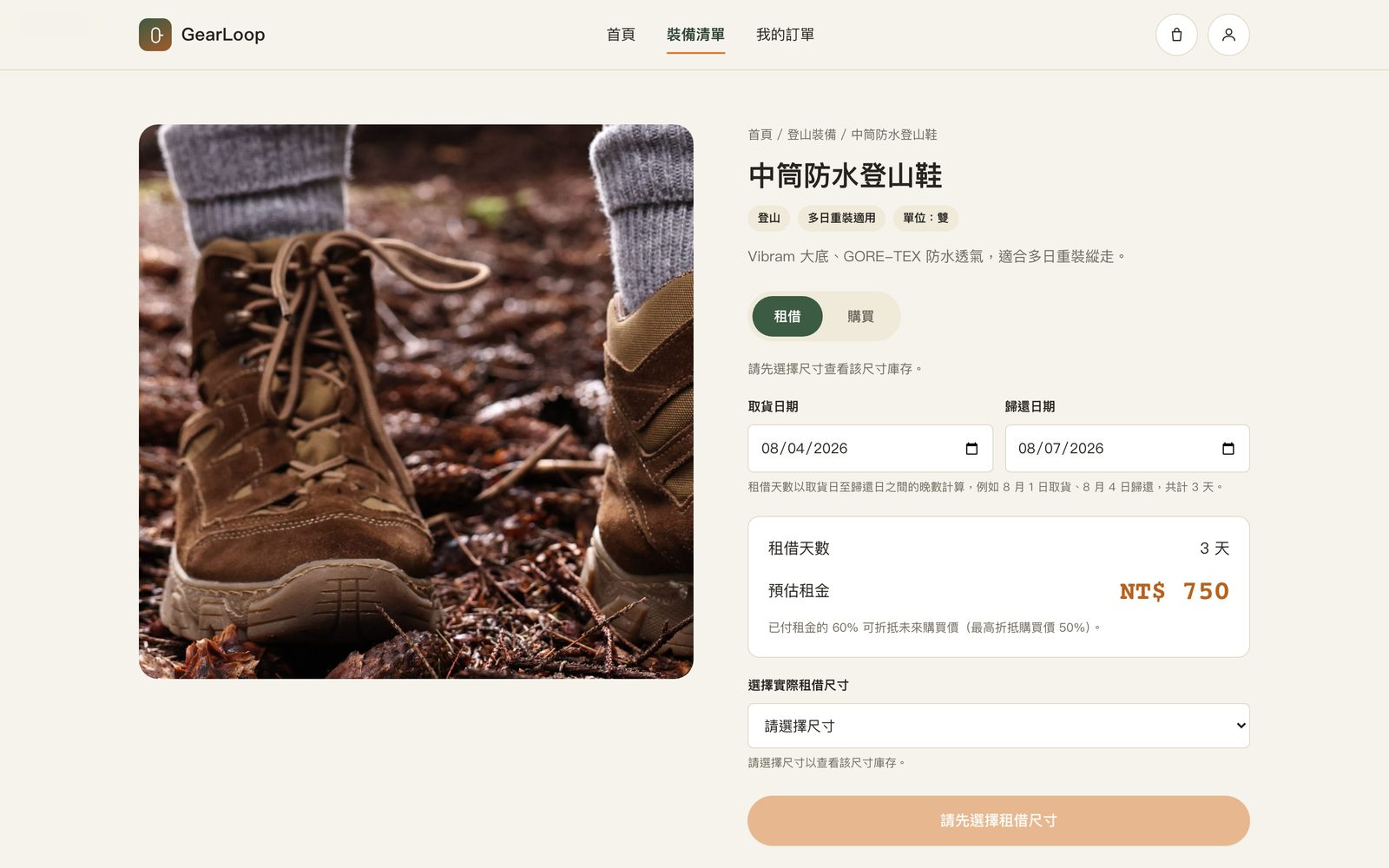Click the 中筒防水登山鞋 breadcrumb text
This screenshot has width=1389, height=868.
point(893,135)
